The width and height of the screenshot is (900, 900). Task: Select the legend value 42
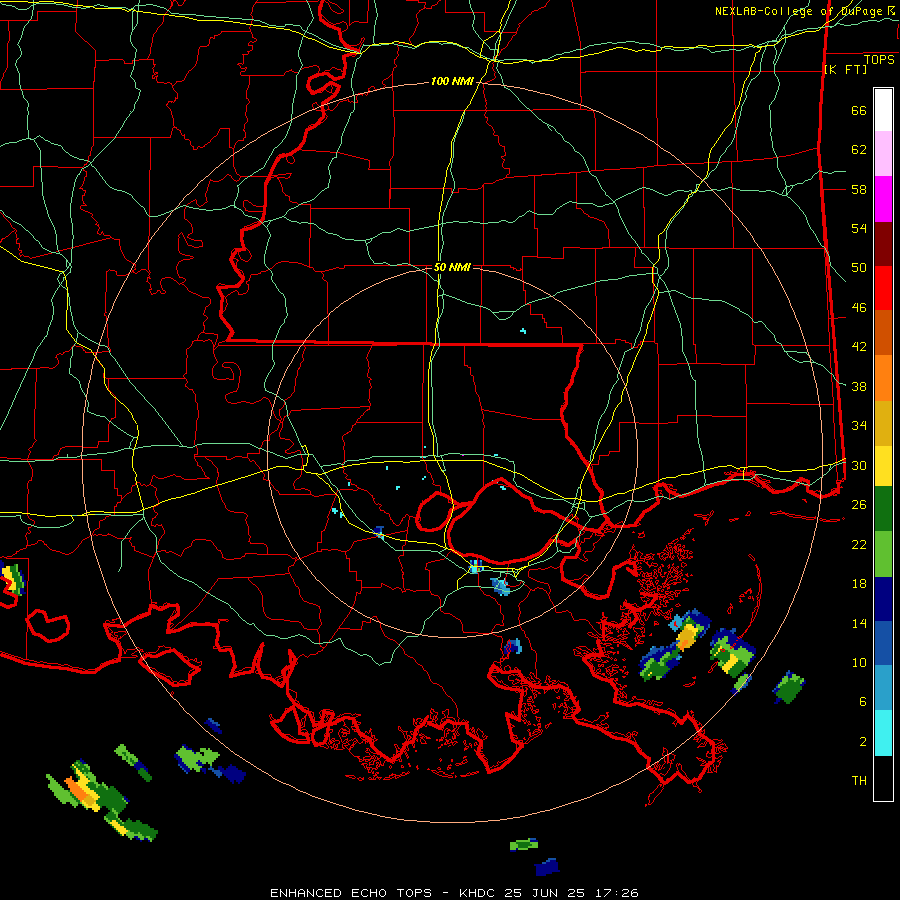pos(859,347)
